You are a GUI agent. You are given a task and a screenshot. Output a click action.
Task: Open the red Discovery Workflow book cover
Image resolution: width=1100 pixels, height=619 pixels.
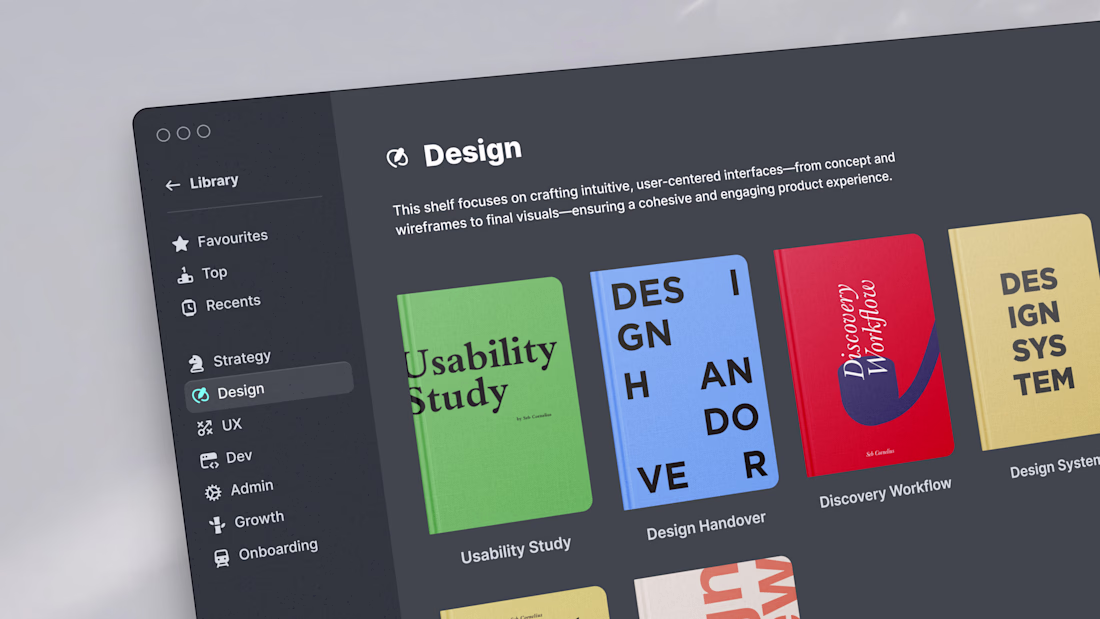click(x=864, y=355)
